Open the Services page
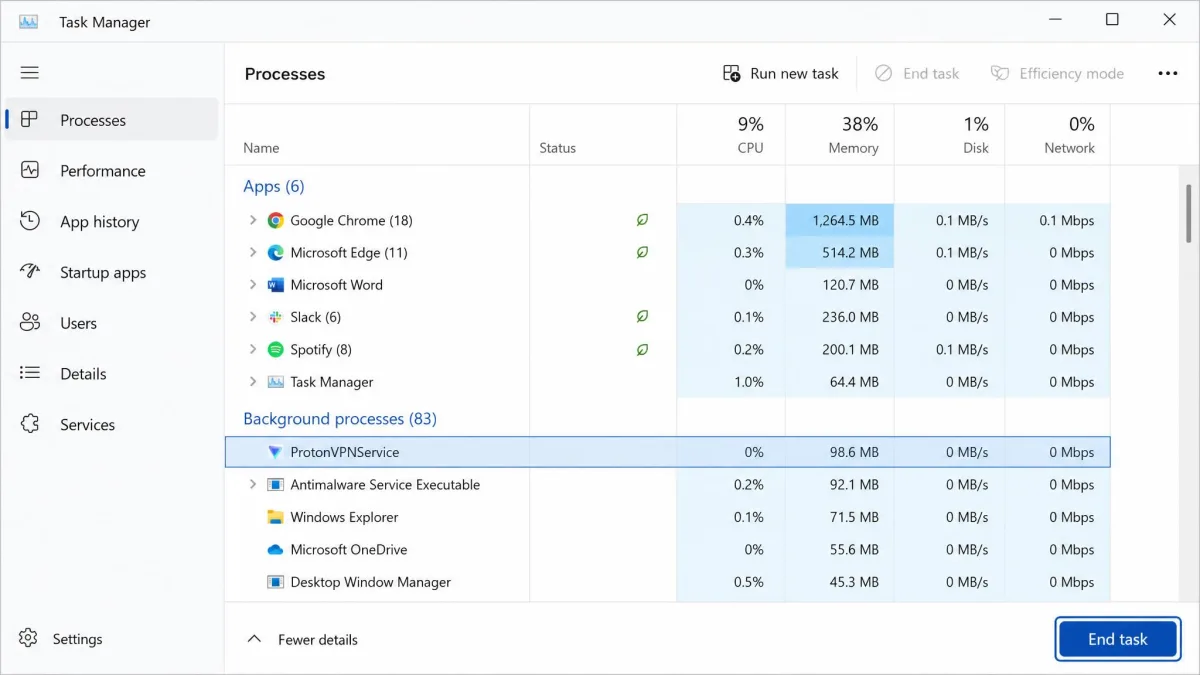The height and width of the screenshot is (675, 1200). point(111,425)
